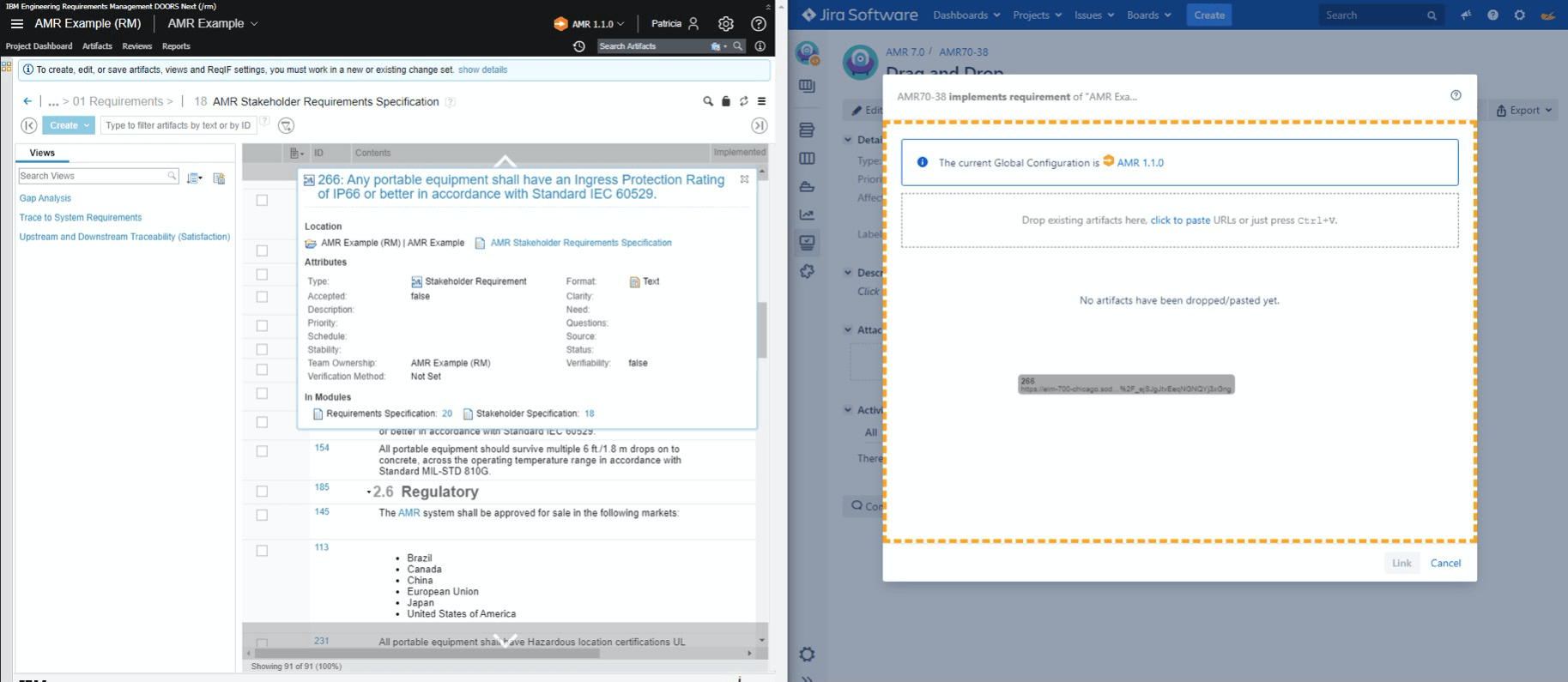Viewport: 1568px width, 682px height.
Task: Open the Reviews menu
Action: pyautogui.click(x=137, y=46)
